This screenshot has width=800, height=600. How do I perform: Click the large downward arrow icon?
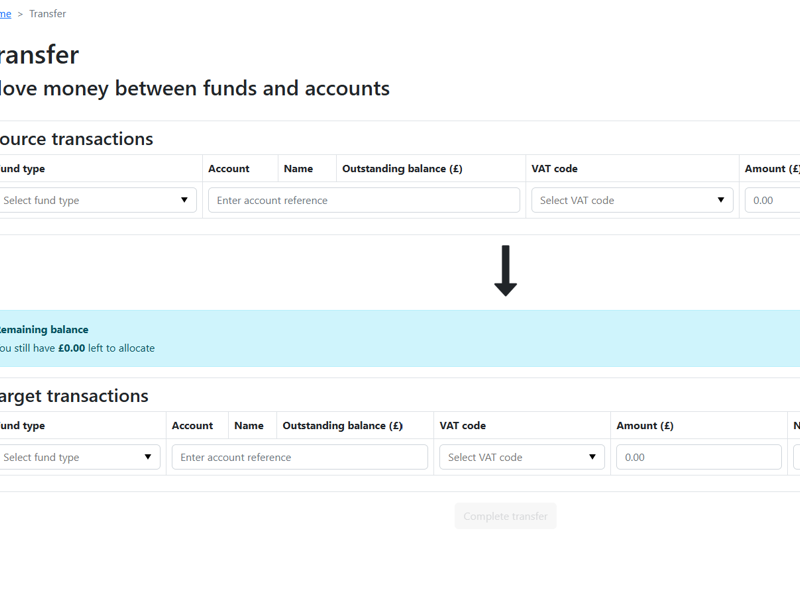pos(505,271)
